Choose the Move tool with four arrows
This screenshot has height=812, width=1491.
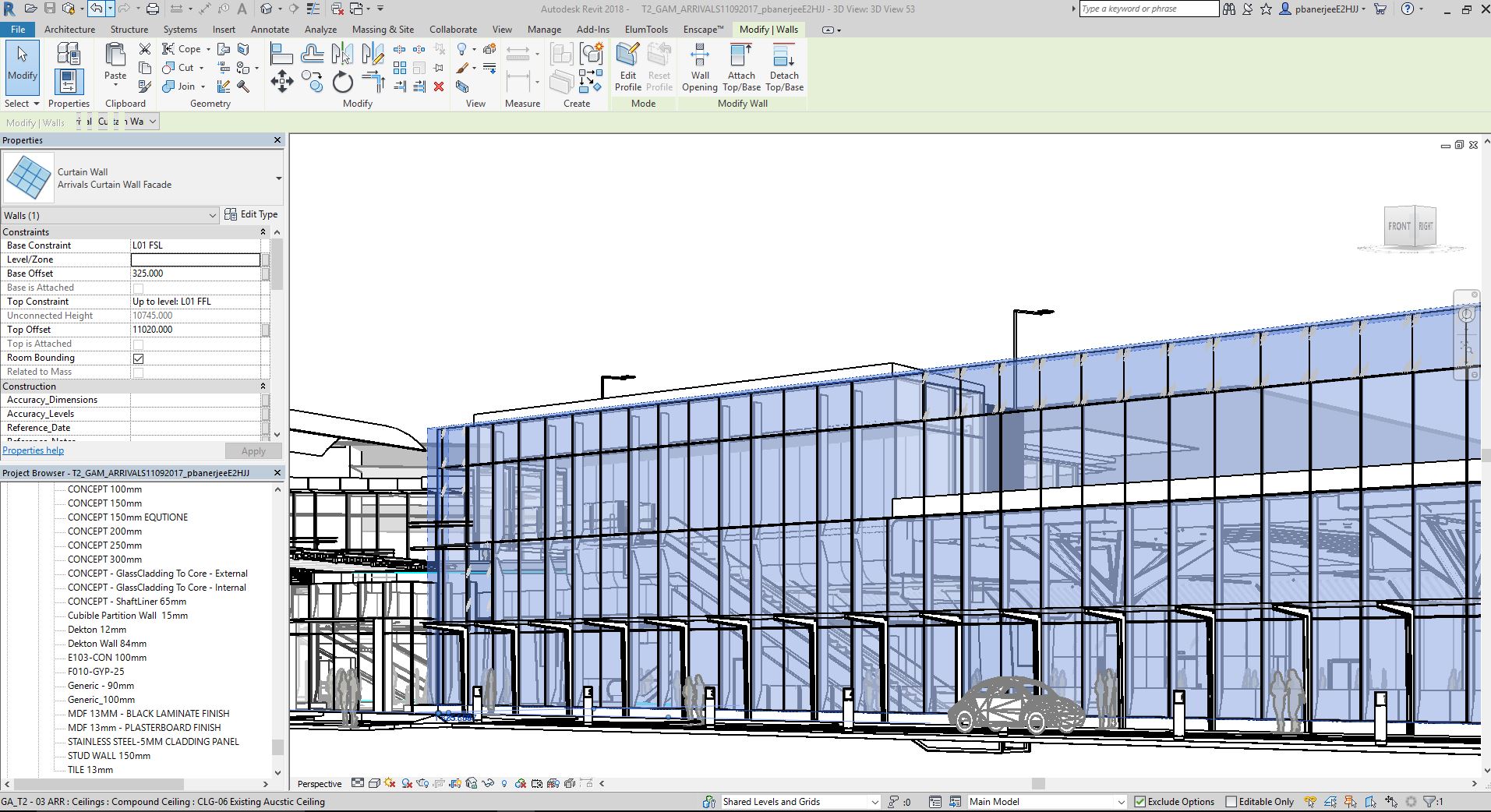(281, 81)
